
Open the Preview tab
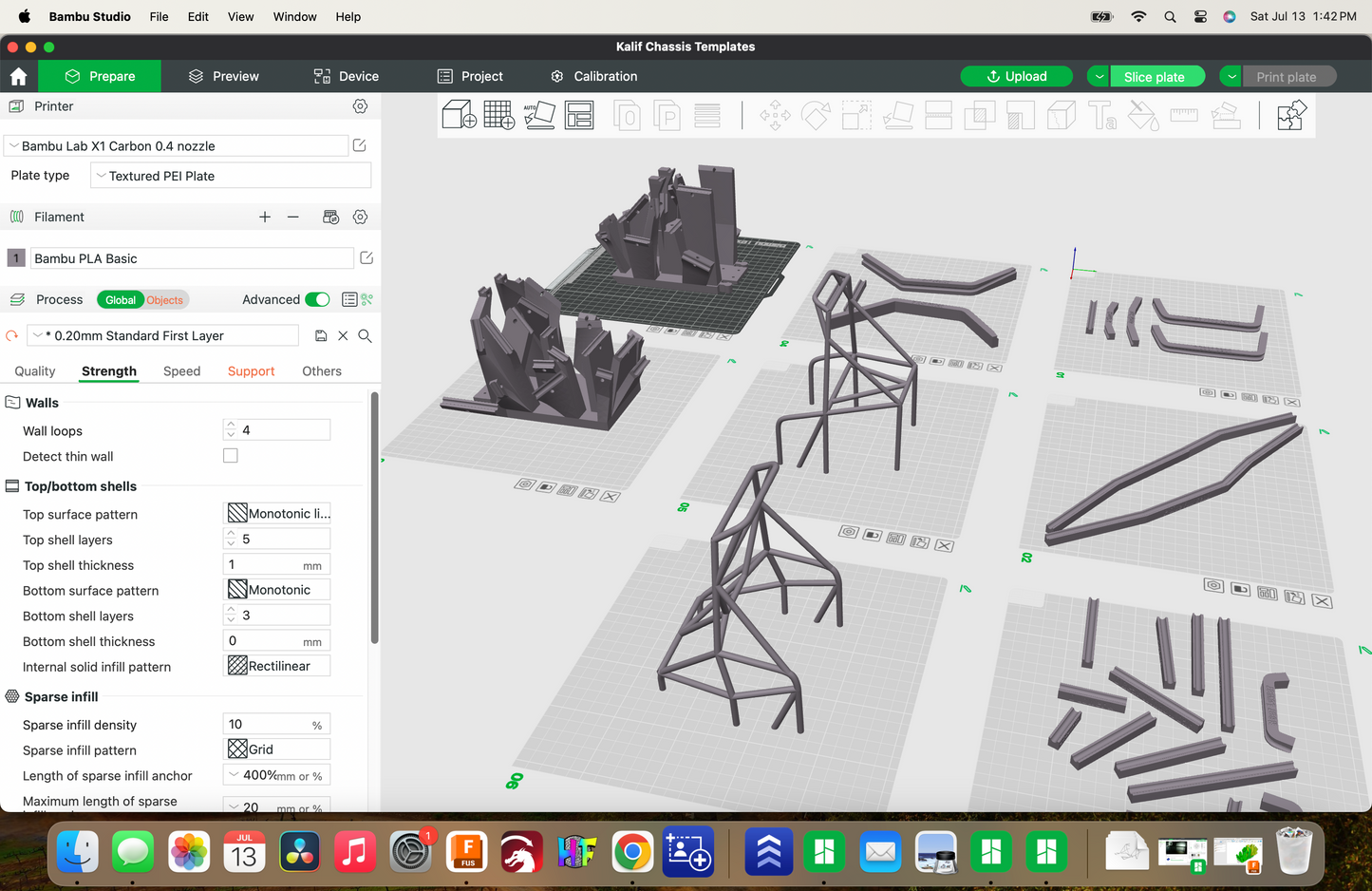(224, 76)
